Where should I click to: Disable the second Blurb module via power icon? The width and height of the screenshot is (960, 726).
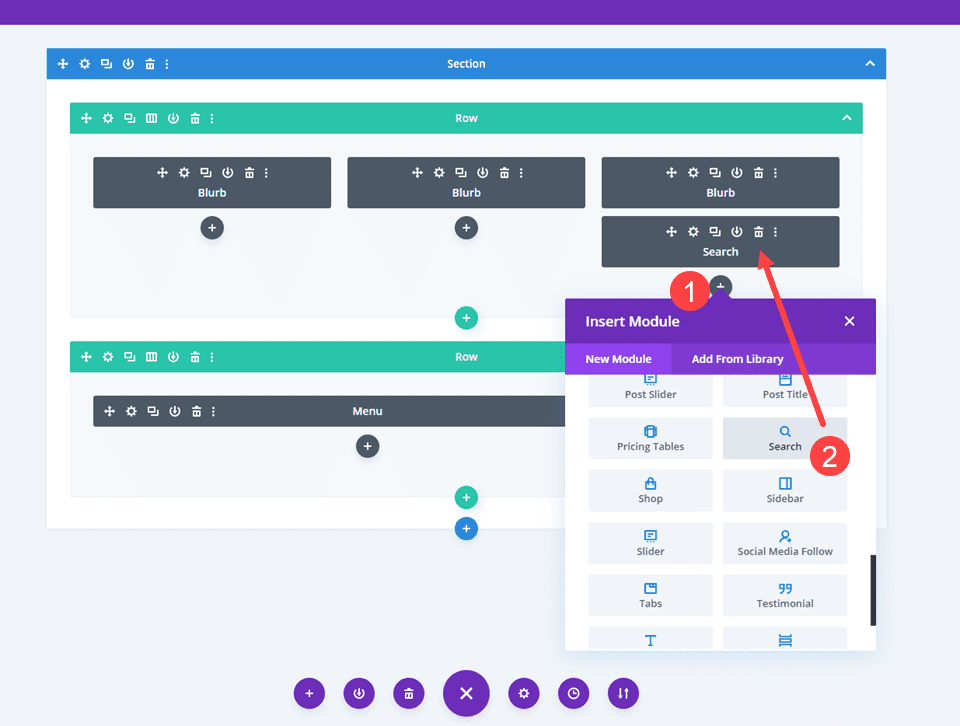(484, 172)
